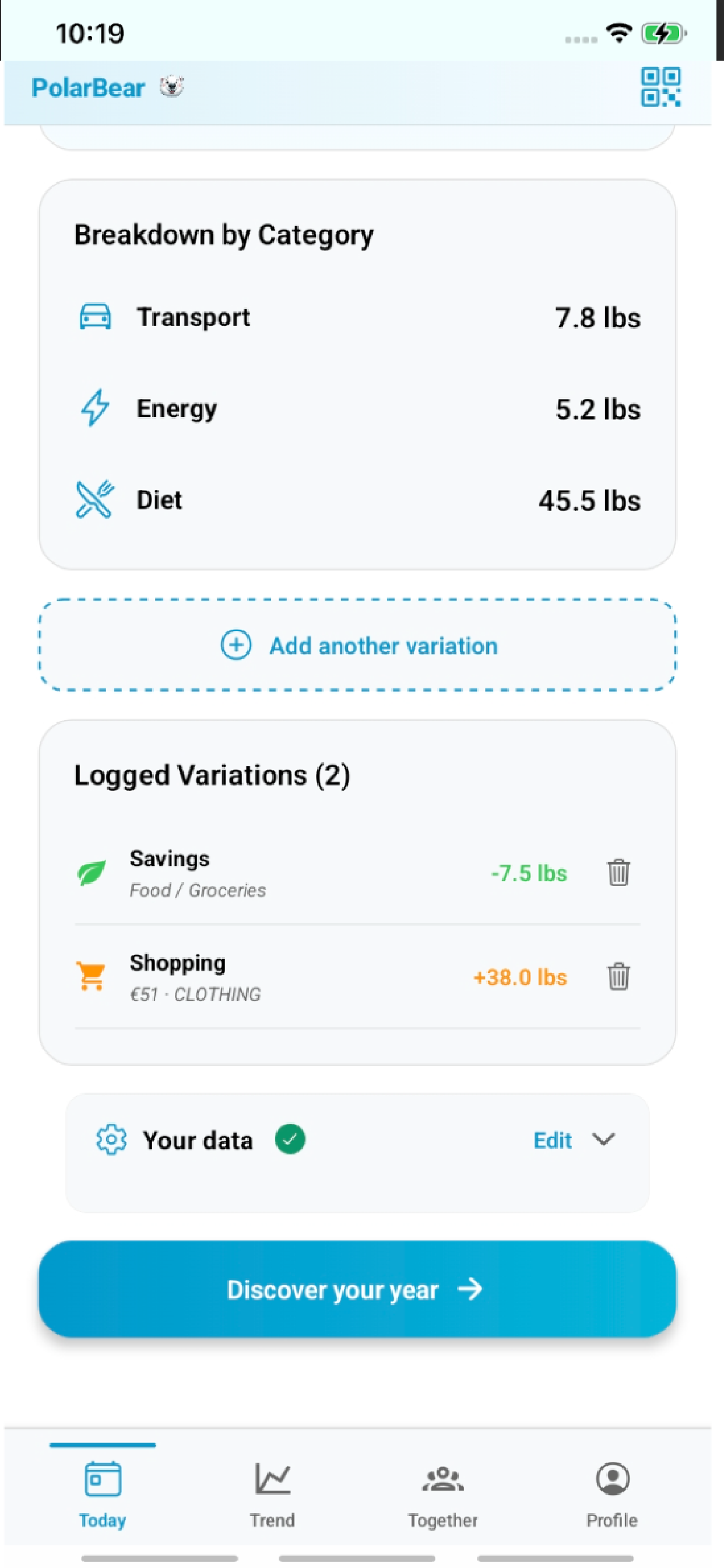
Task: Tap the green Your data checkmark
Action: (290, 1139)
